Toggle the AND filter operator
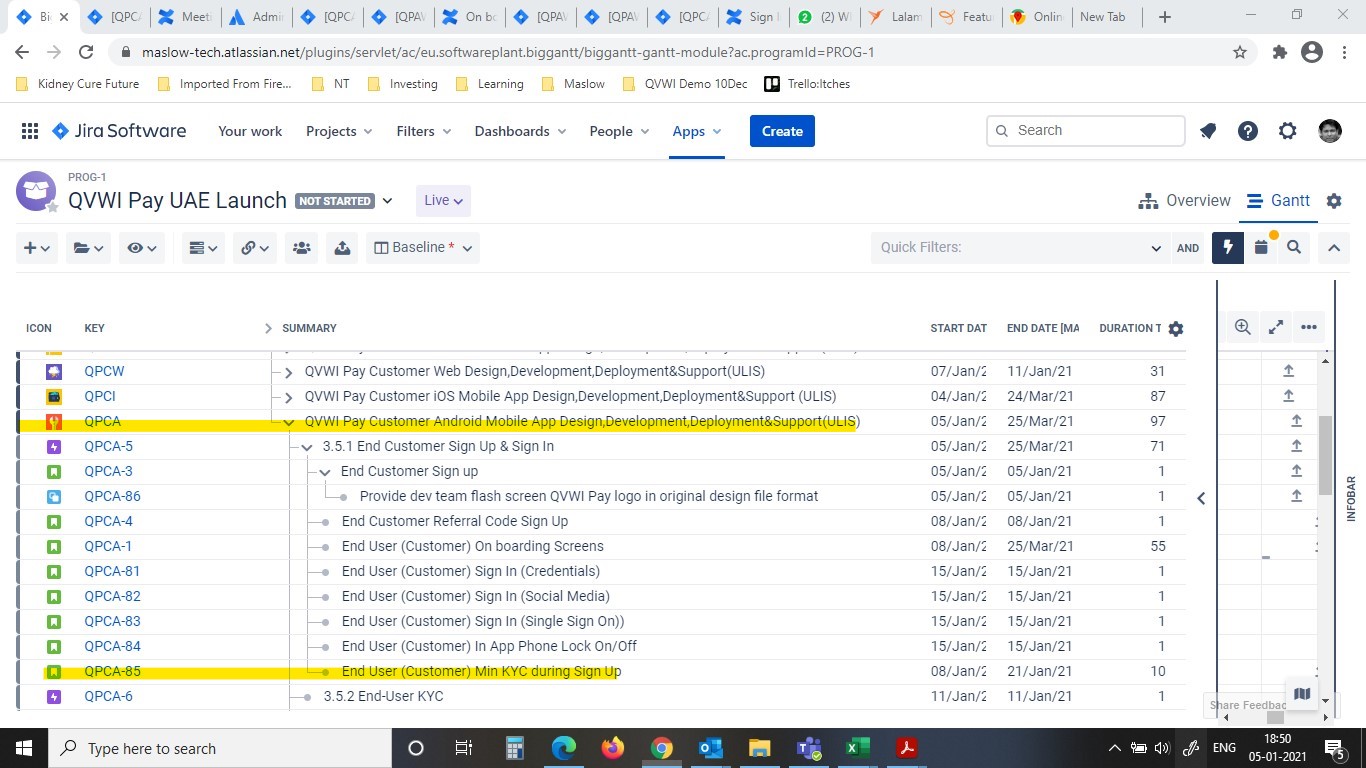 [1188, 247]
